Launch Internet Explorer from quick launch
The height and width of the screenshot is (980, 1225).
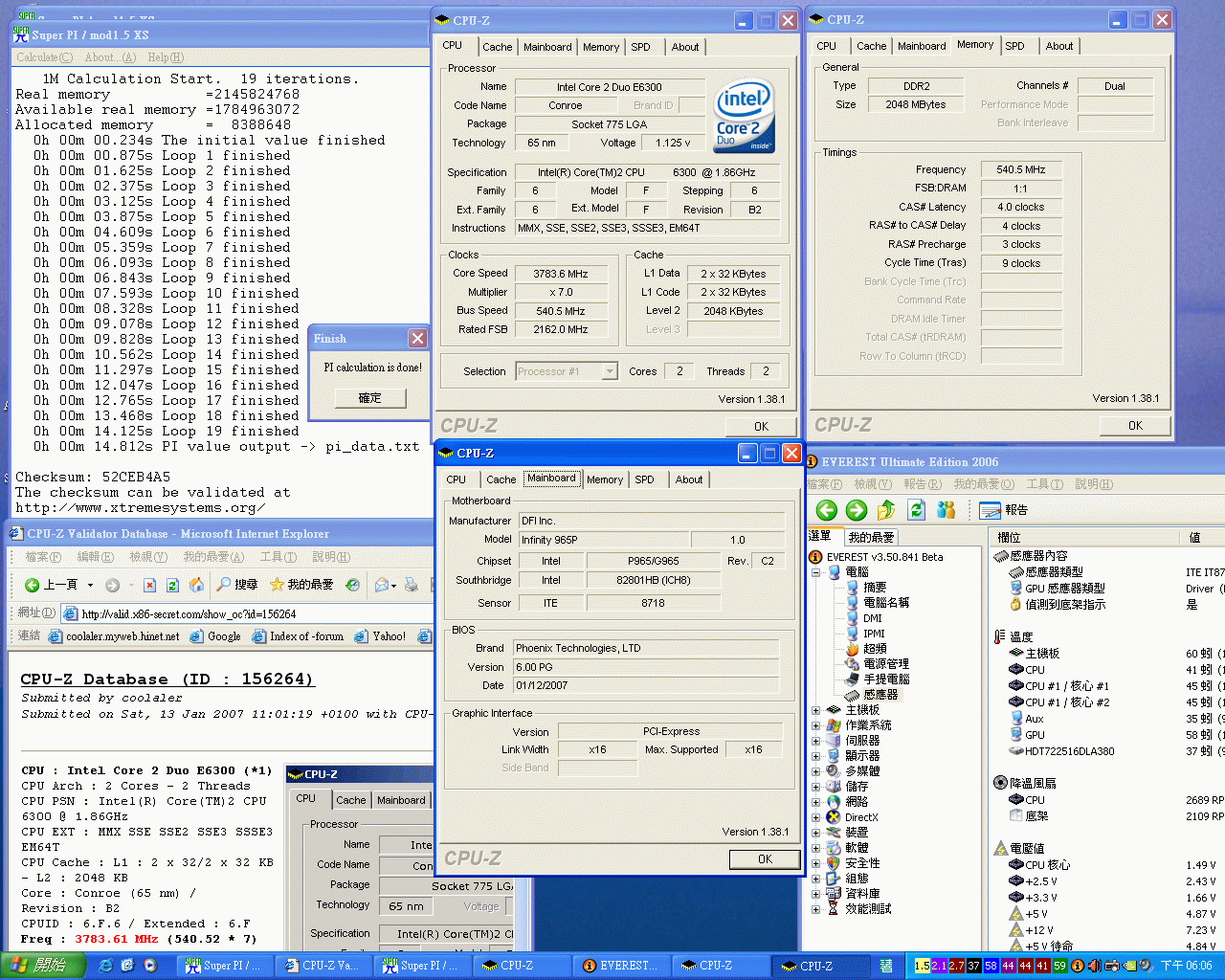(x=106, y=966)
